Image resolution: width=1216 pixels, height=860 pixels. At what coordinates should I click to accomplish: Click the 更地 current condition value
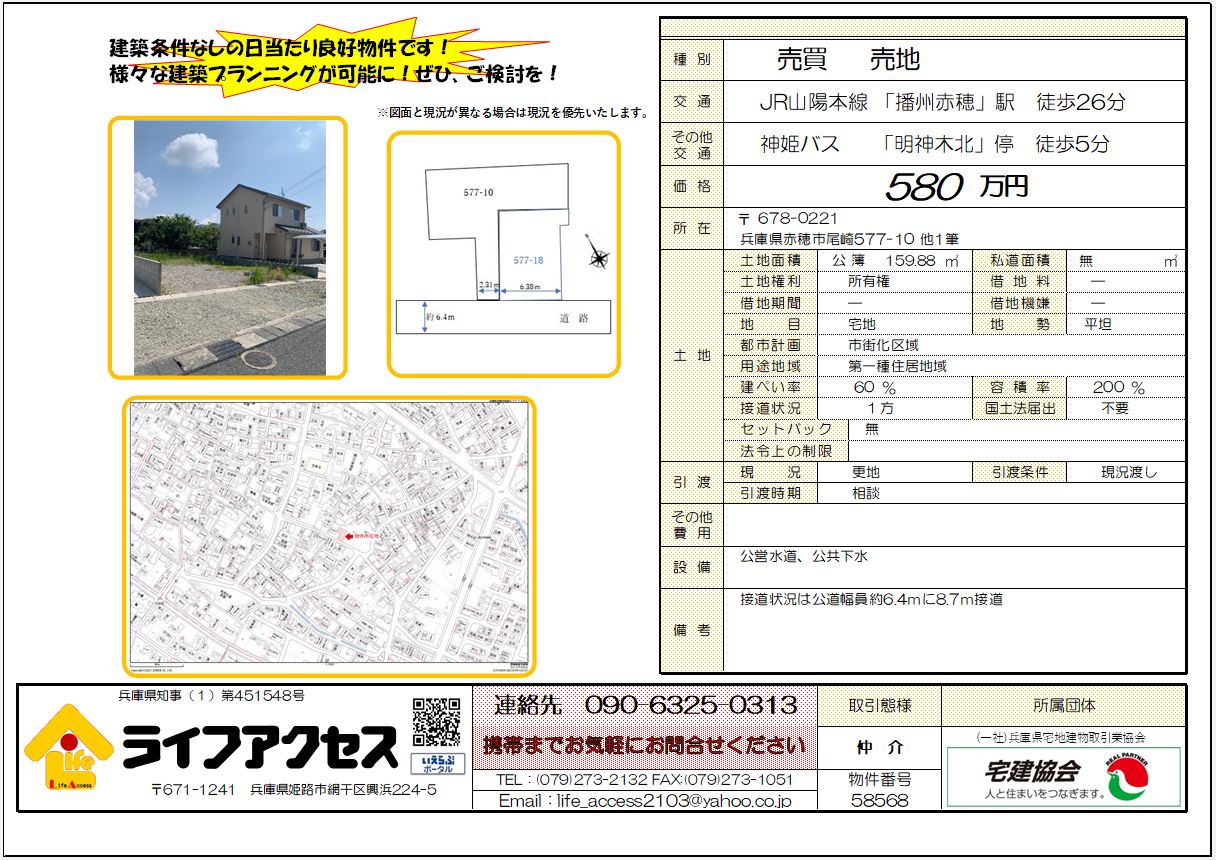(x=865, y=472)
